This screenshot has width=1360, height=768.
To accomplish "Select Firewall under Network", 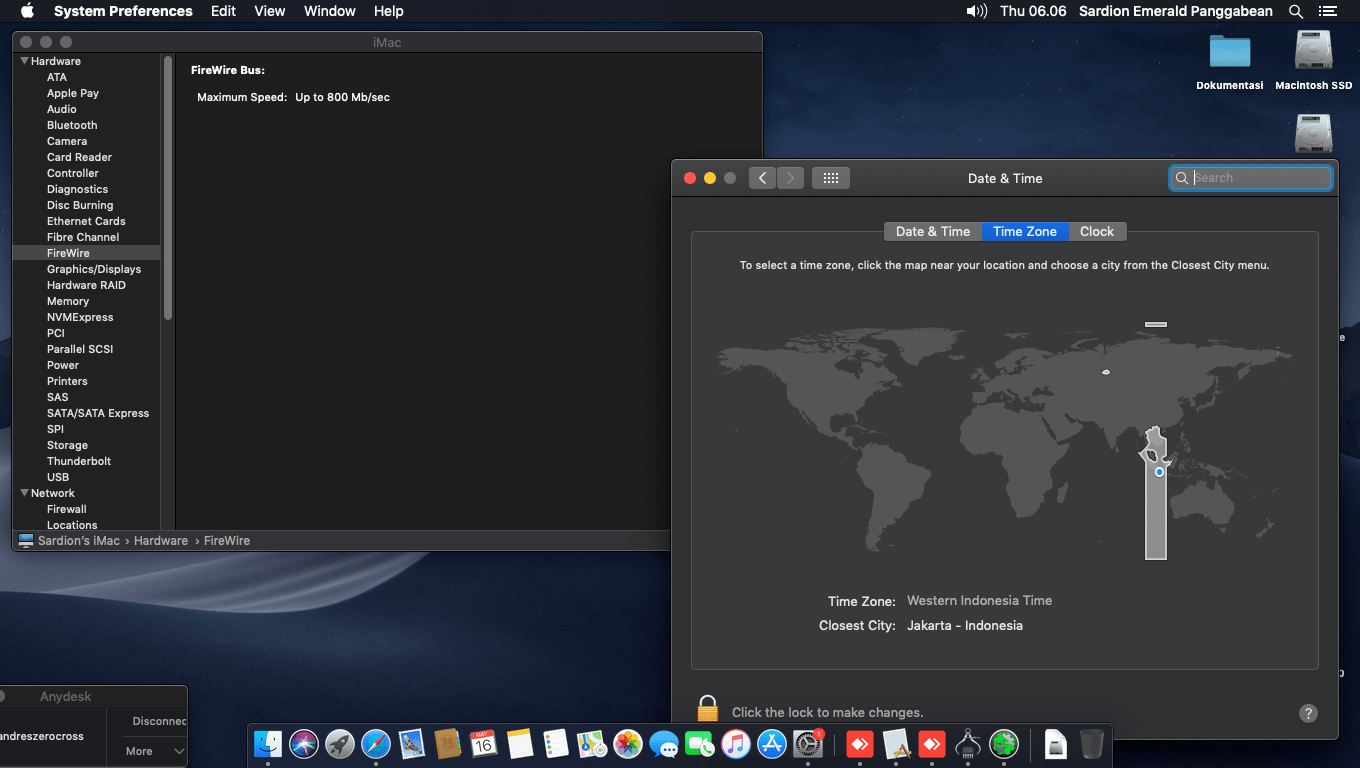I will point(67,509).
